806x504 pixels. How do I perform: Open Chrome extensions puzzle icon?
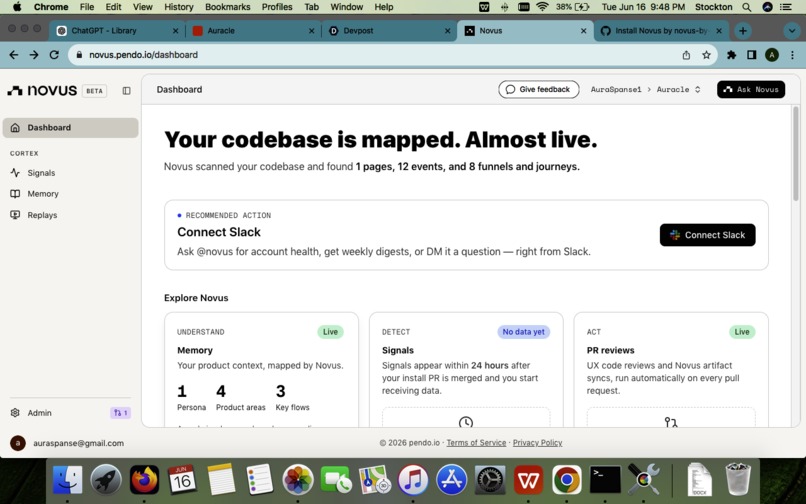click(731, 55)
